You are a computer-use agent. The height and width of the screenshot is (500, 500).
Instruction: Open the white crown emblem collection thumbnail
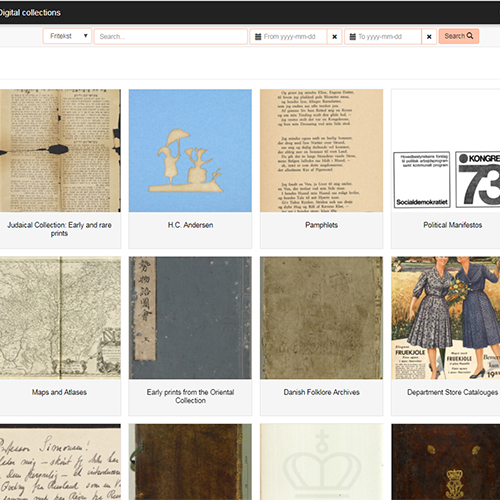(x=321, y=462)
